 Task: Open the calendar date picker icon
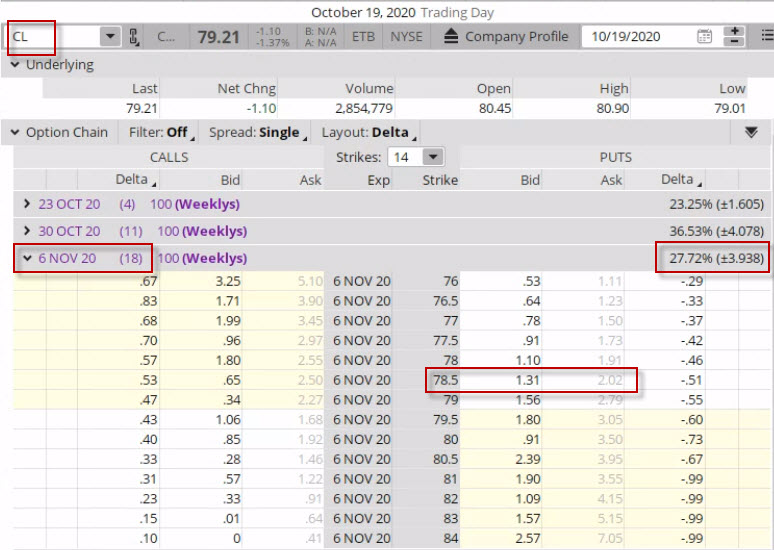tap(704, 37)
